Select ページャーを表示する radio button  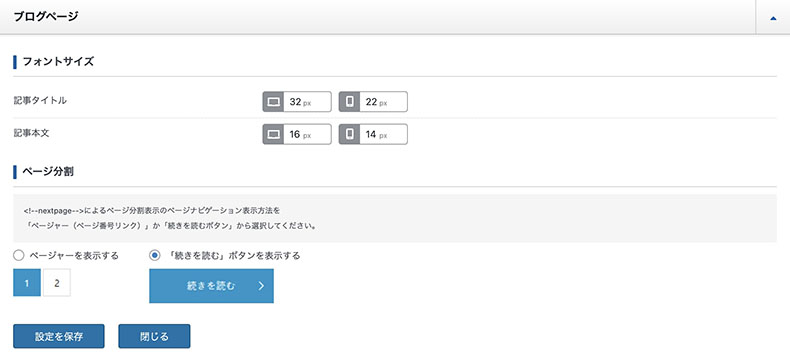coord(19,256)
